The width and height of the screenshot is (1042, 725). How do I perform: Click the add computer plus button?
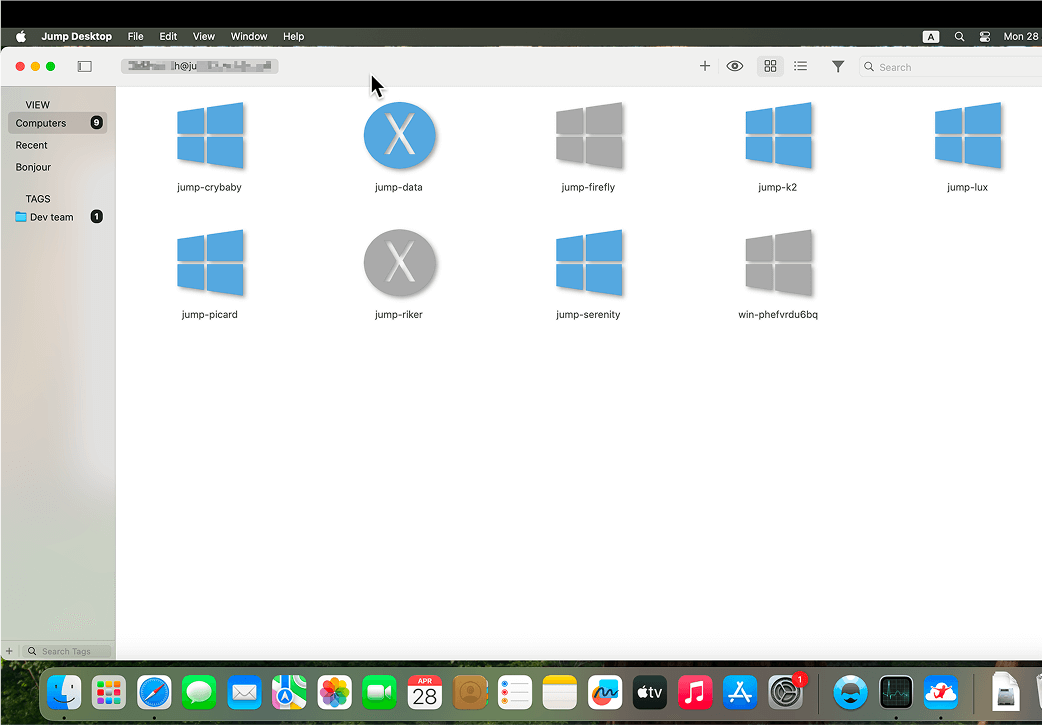[x=704, y=66]
